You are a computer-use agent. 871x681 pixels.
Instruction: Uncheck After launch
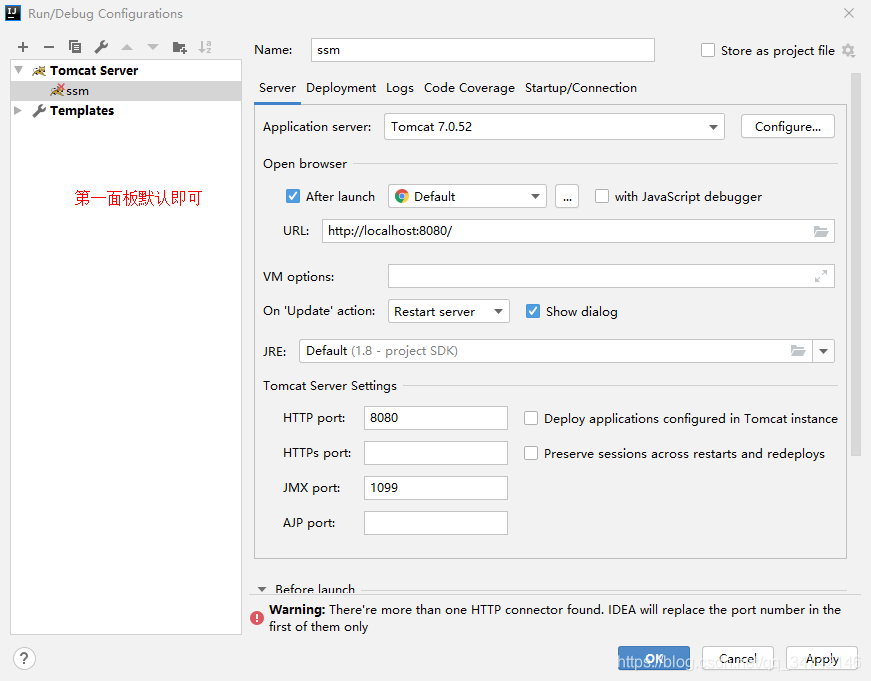pyautogui.click(x=293, y=196)
